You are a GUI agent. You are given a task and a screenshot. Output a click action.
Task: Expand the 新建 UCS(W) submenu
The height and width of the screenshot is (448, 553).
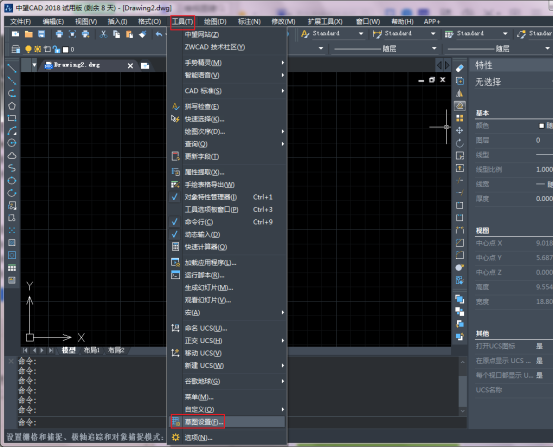tap(227, 366)
